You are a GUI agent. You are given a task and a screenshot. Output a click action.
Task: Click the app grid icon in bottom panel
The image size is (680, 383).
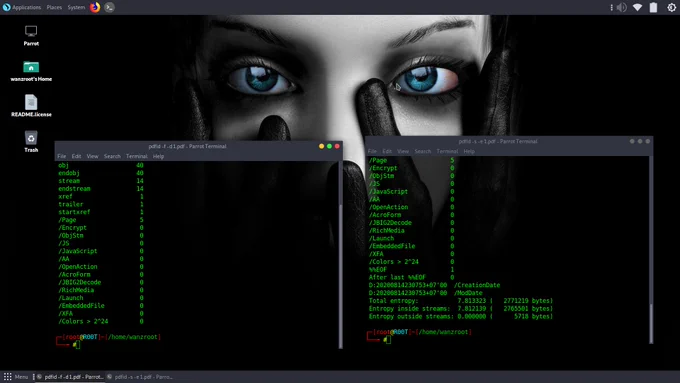(x=7, y=377)
